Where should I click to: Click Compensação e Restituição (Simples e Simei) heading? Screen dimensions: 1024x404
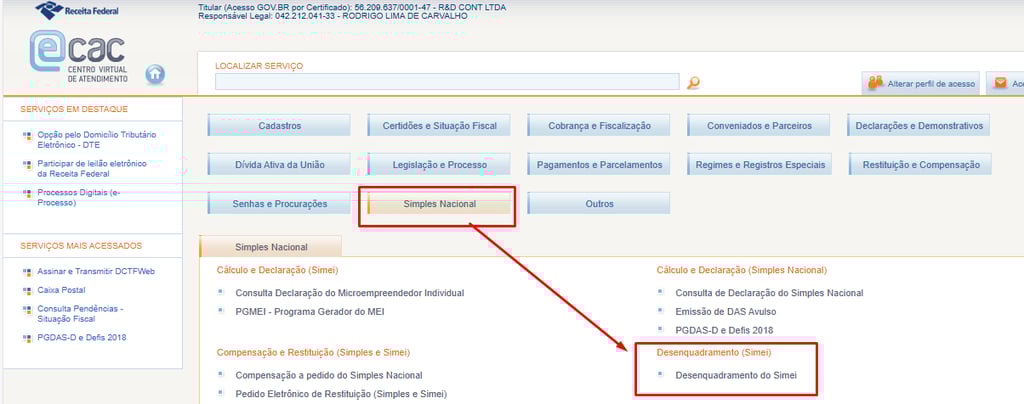click(313, 352)
